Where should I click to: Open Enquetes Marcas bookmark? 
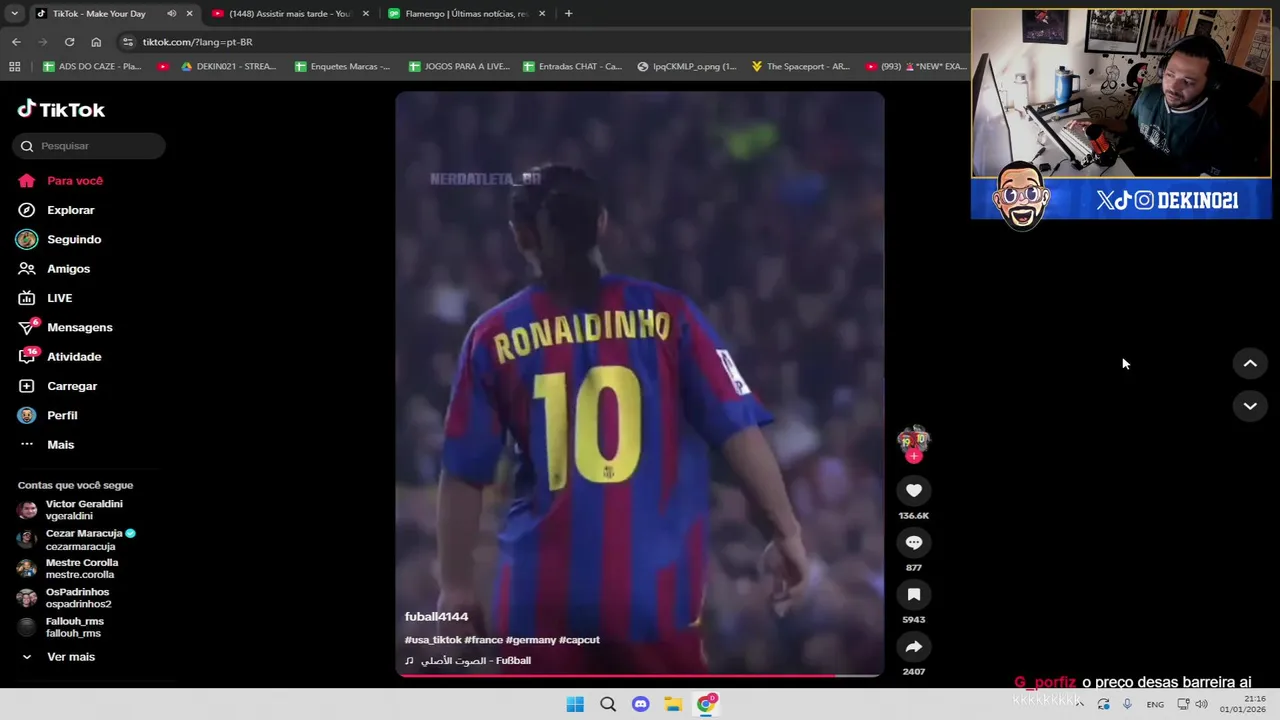pyautogui.click(x=342, y=66)
